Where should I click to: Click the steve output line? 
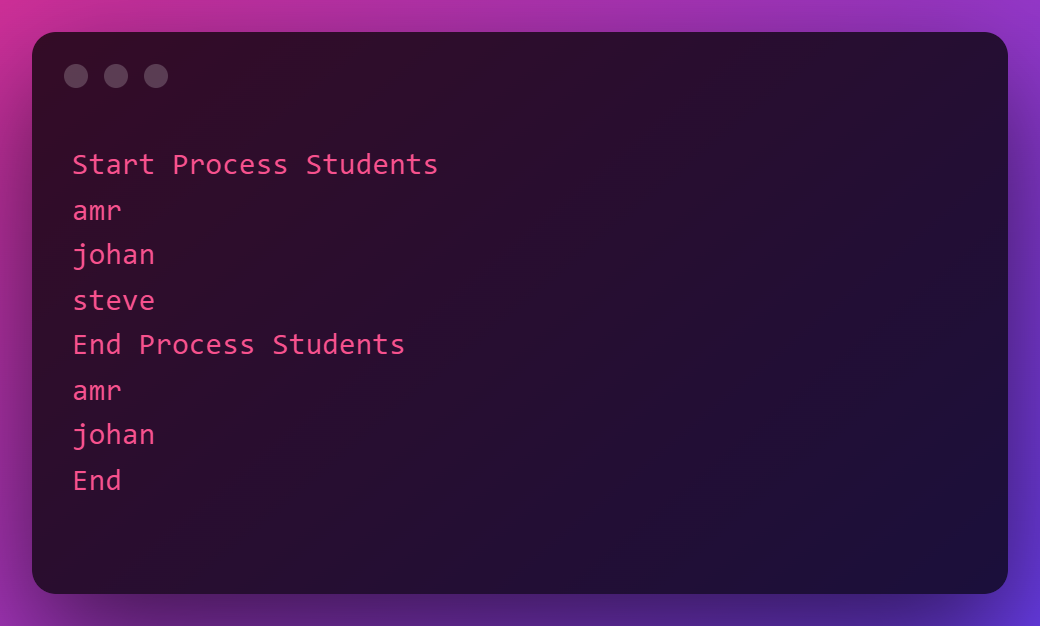coord(113,300)
